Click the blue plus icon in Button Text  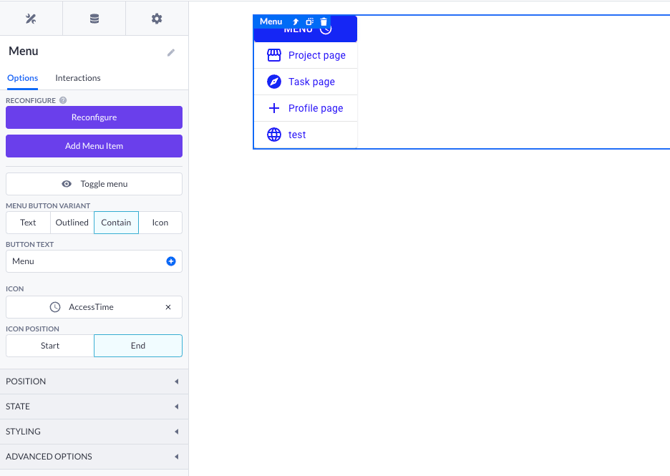pos(171,261)
